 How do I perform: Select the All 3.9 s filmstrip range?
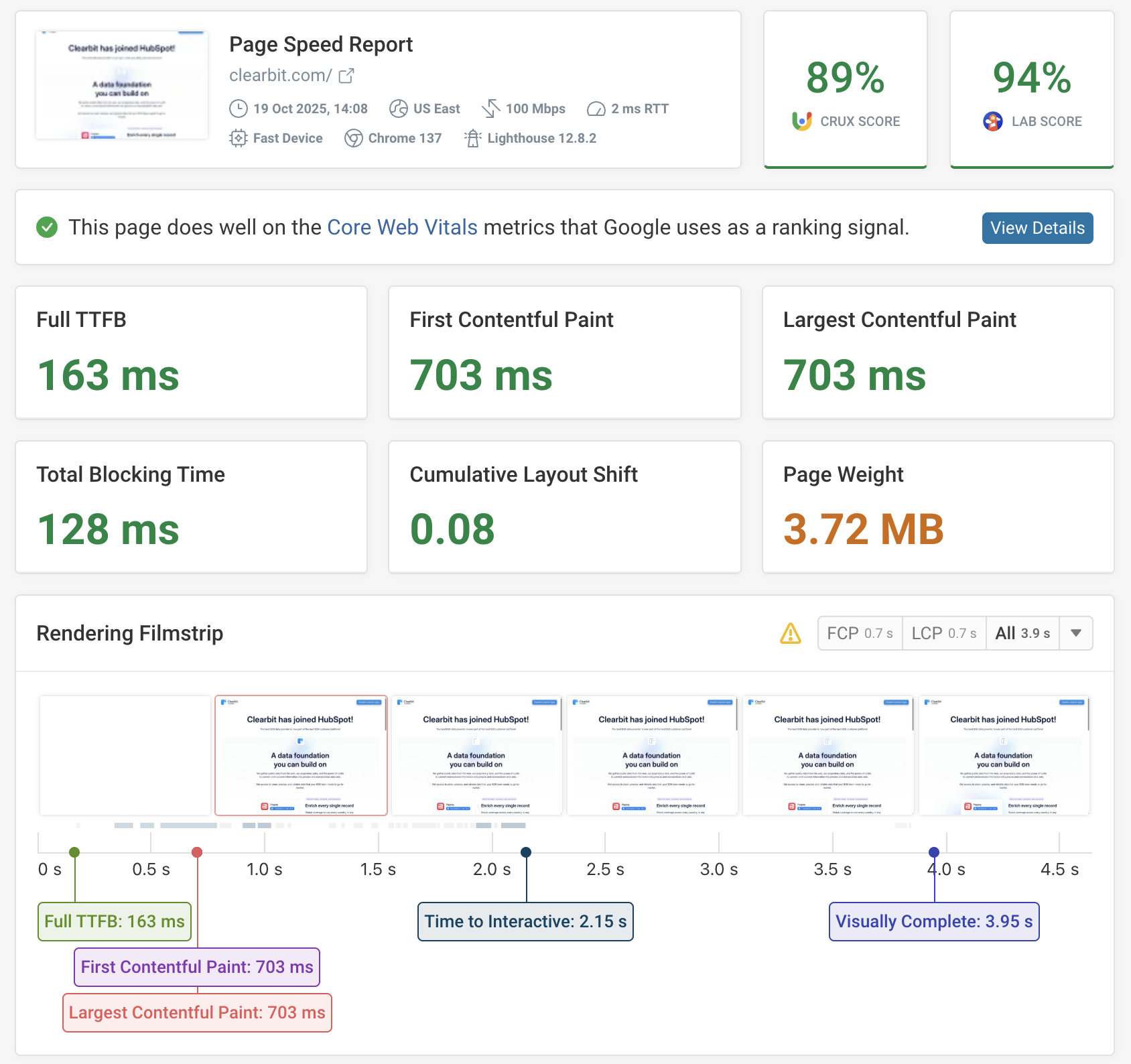point(1022,633)
